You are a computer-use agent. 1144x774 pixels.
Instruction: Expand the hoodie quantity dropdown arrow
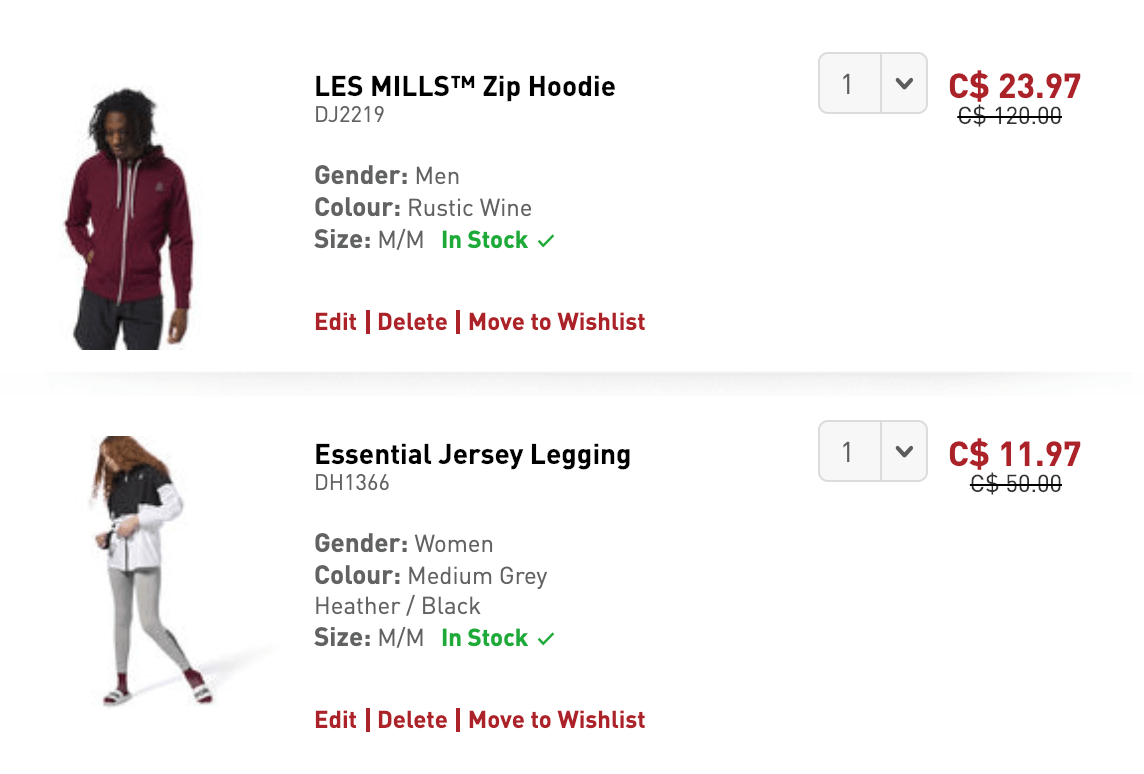904,83
